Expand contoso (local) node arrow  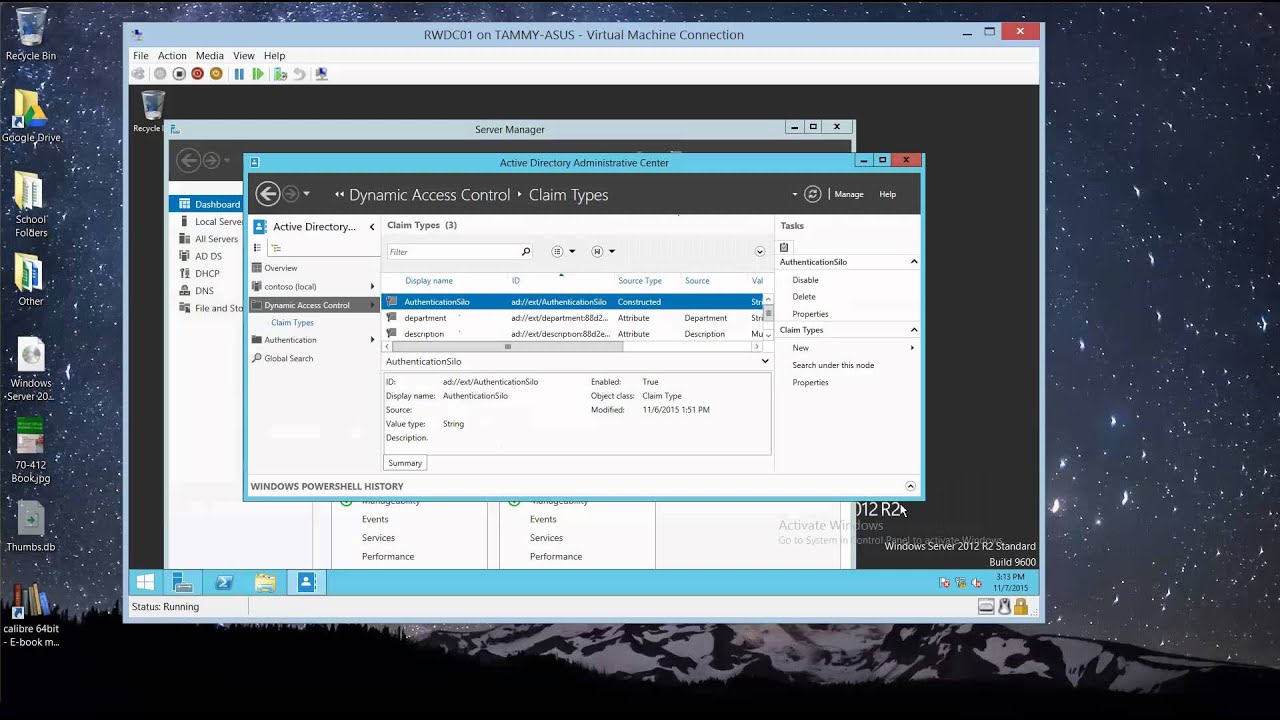tap(372, 287)
